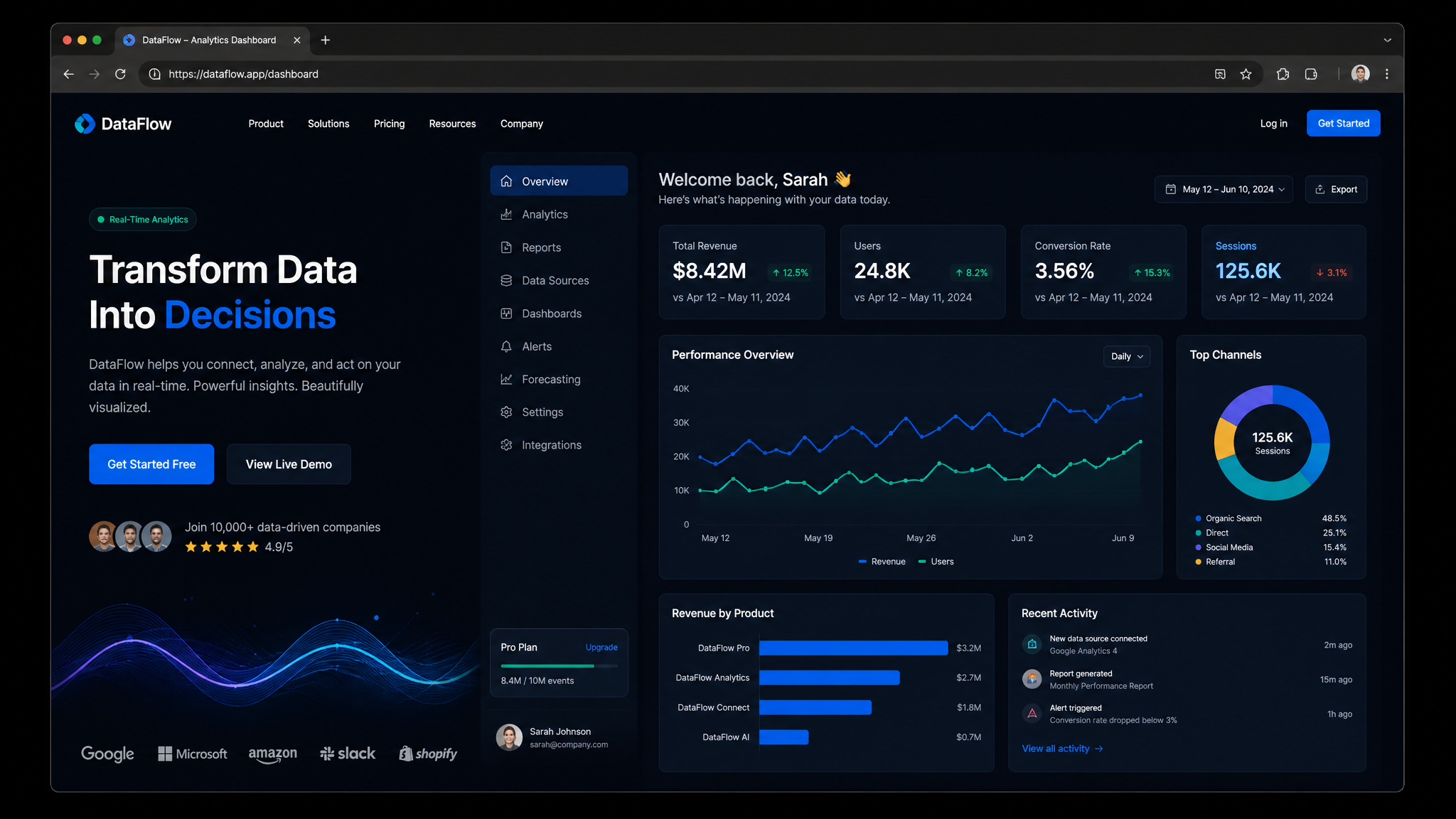Viewport: 1456px width, 819px height.
Task: Open the Daily interval dropdown
Action: [x=1127, y=356]
